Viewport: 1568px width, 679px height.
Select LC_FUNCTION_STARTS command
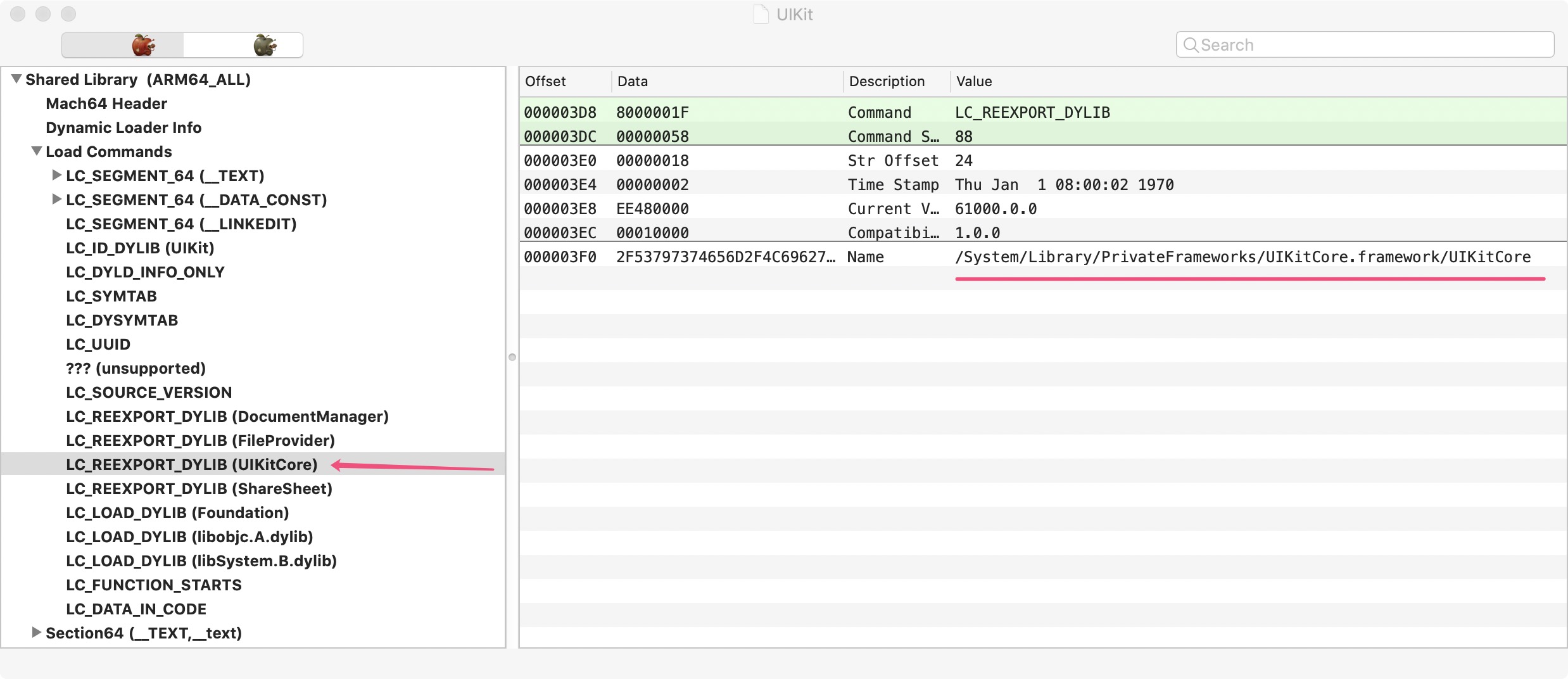[x=154, y=585]
